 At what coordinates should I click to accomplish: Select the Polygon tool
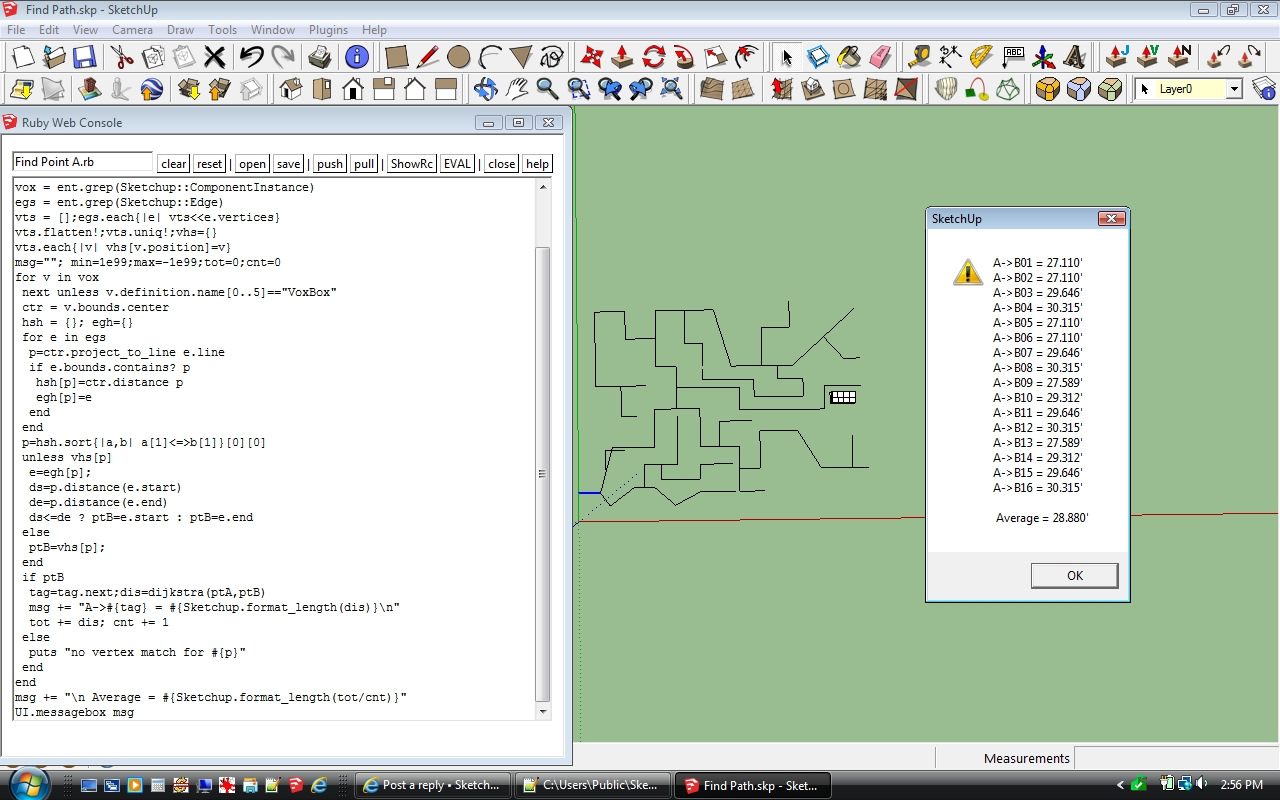(x=521, y=57)
